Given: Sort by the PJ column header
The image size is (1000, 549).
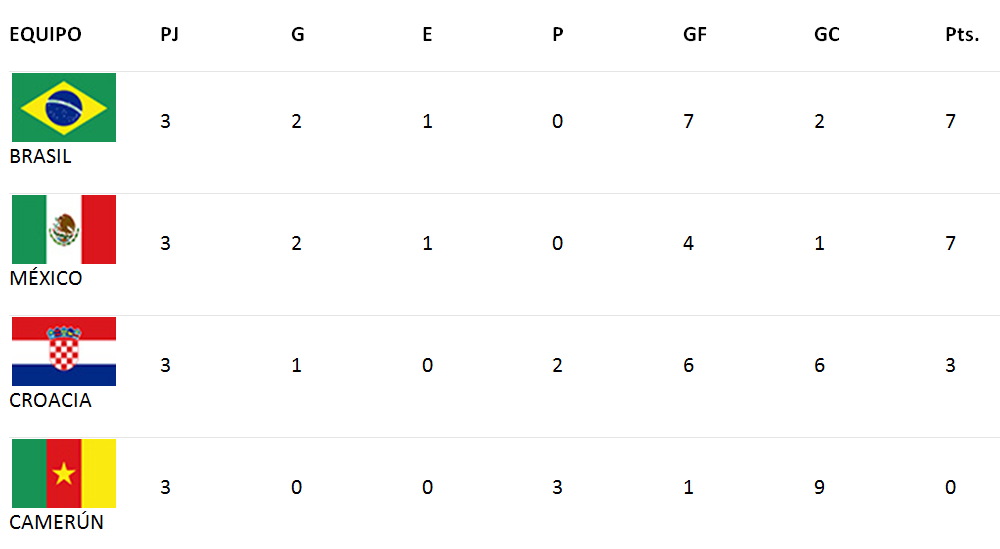Looking at the screenshot, I should pyautogui.click(x=169, y=34).
